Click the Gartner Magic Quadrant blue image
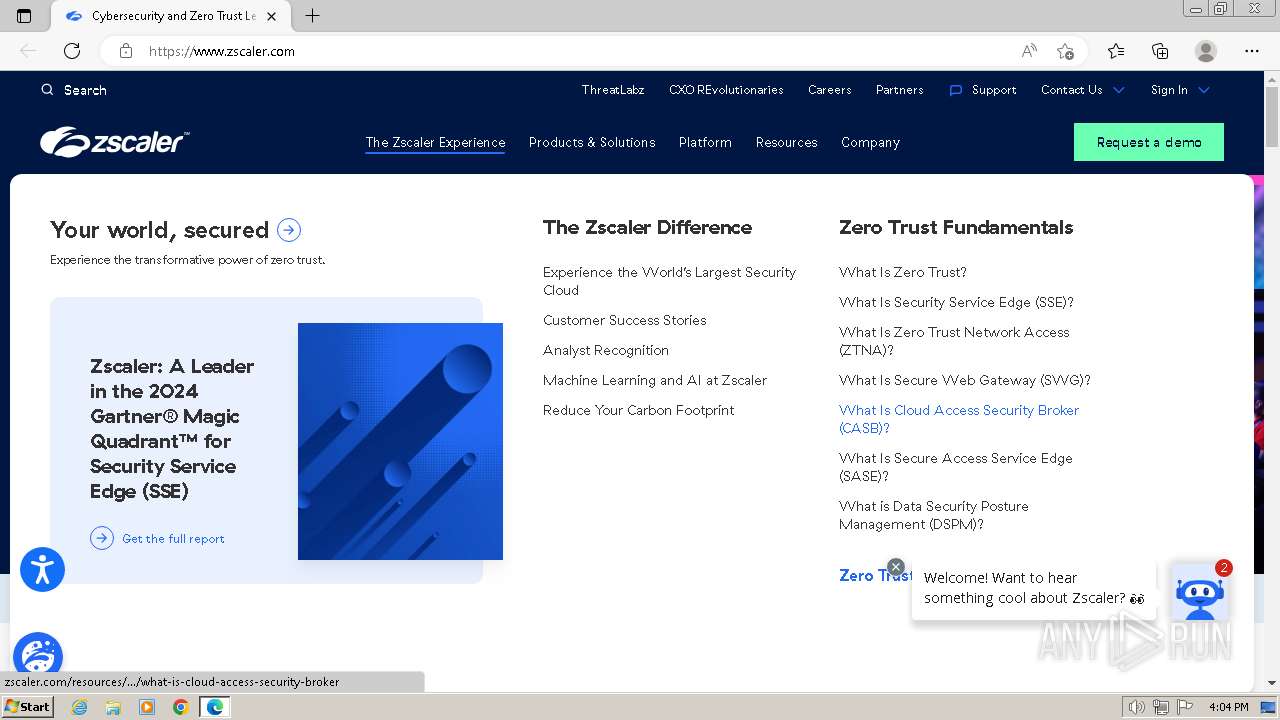1280x720 pixels. click(400, 441)
